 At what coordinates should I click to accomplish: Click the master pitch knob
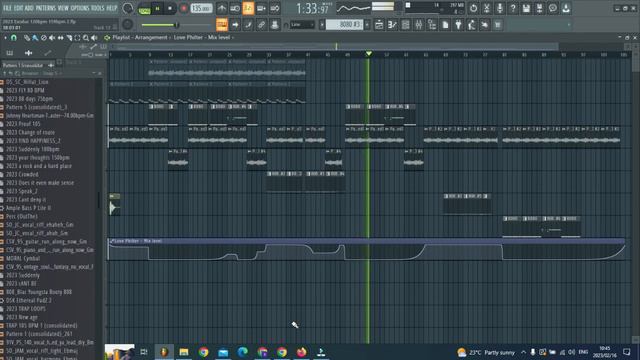(x=127, y=24)
